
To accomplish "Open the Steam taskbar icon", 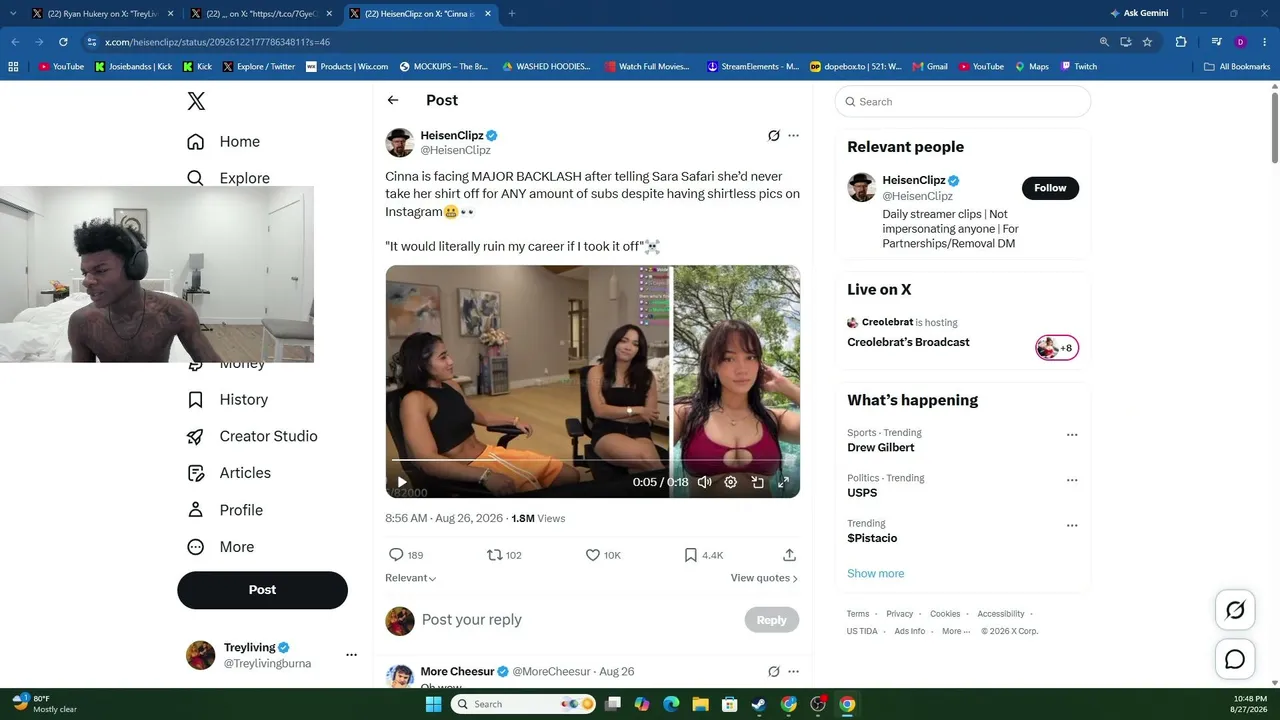I will pos(759,704).
